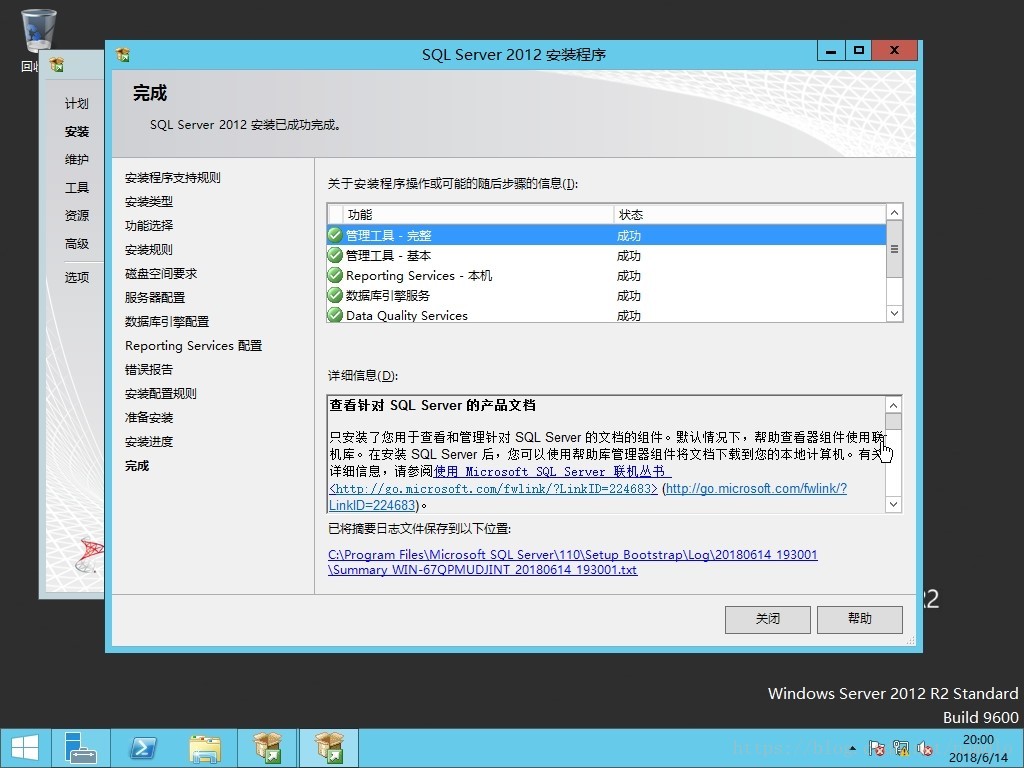Image resolution: width=1024 pixels, height=768 pixels.
Task: Select the 数据库引擎服务 row
Action: [607, 295]
